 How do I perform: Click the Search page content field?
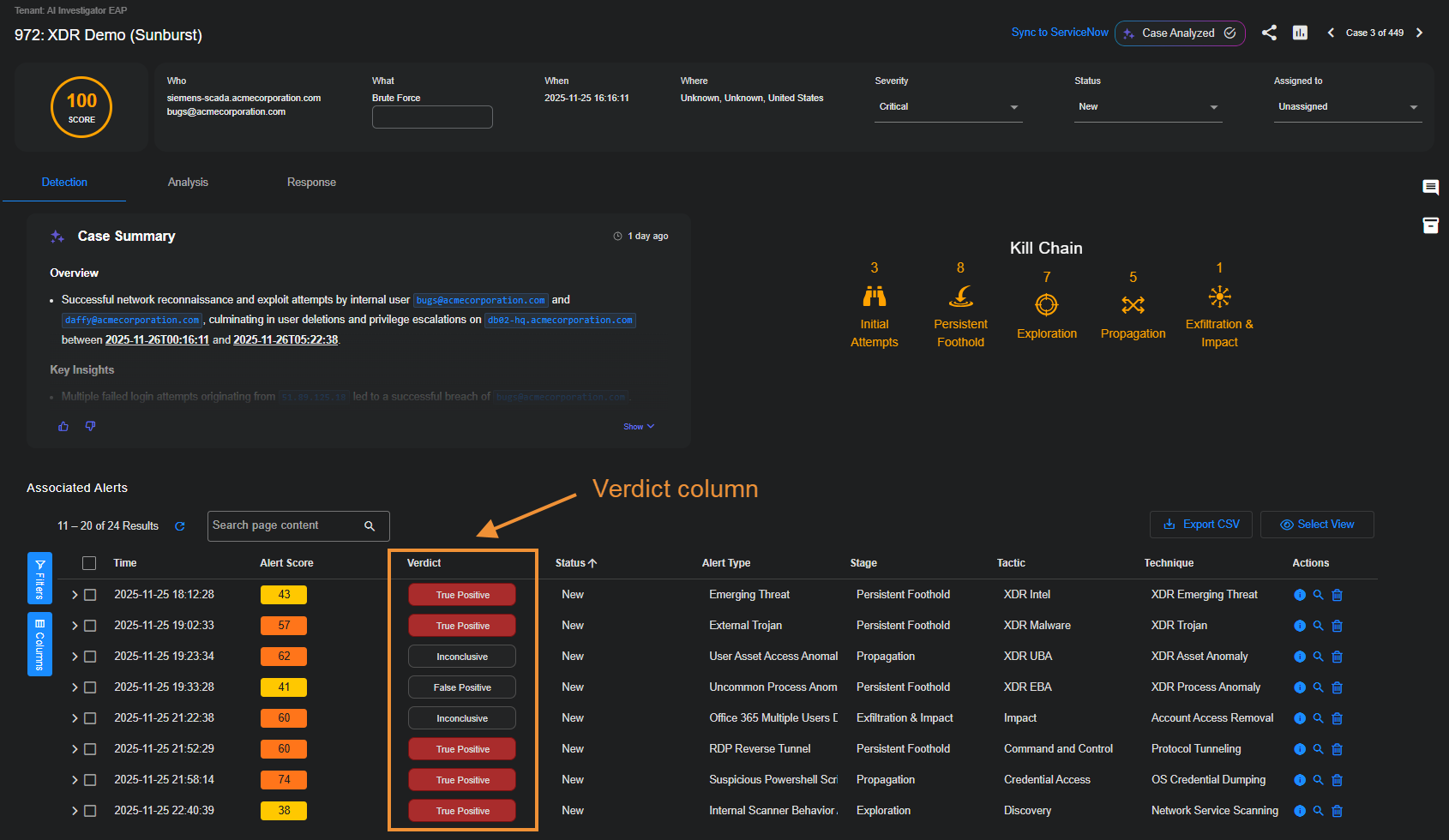(x=286, y=525)
